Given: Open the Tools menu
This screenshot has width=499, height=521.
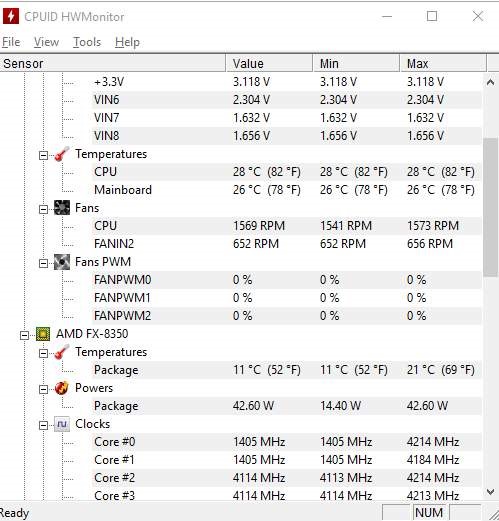Looking at the screenshot, I should pos(87,42).
